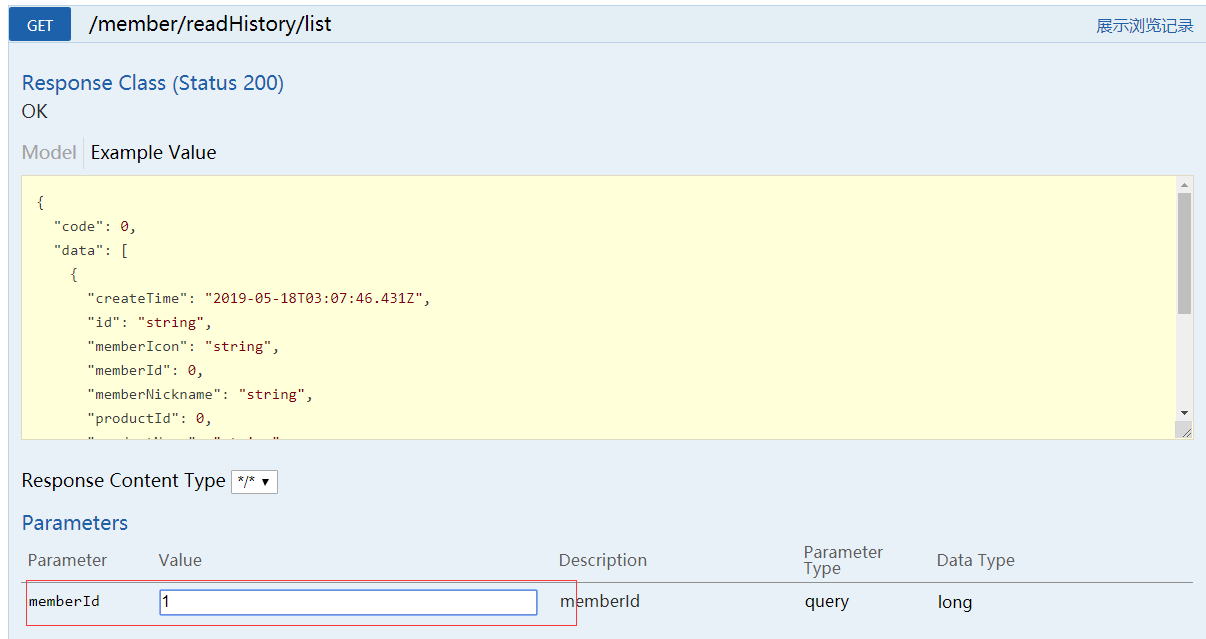Click the memberId parameter name label

tap(64, 602)
